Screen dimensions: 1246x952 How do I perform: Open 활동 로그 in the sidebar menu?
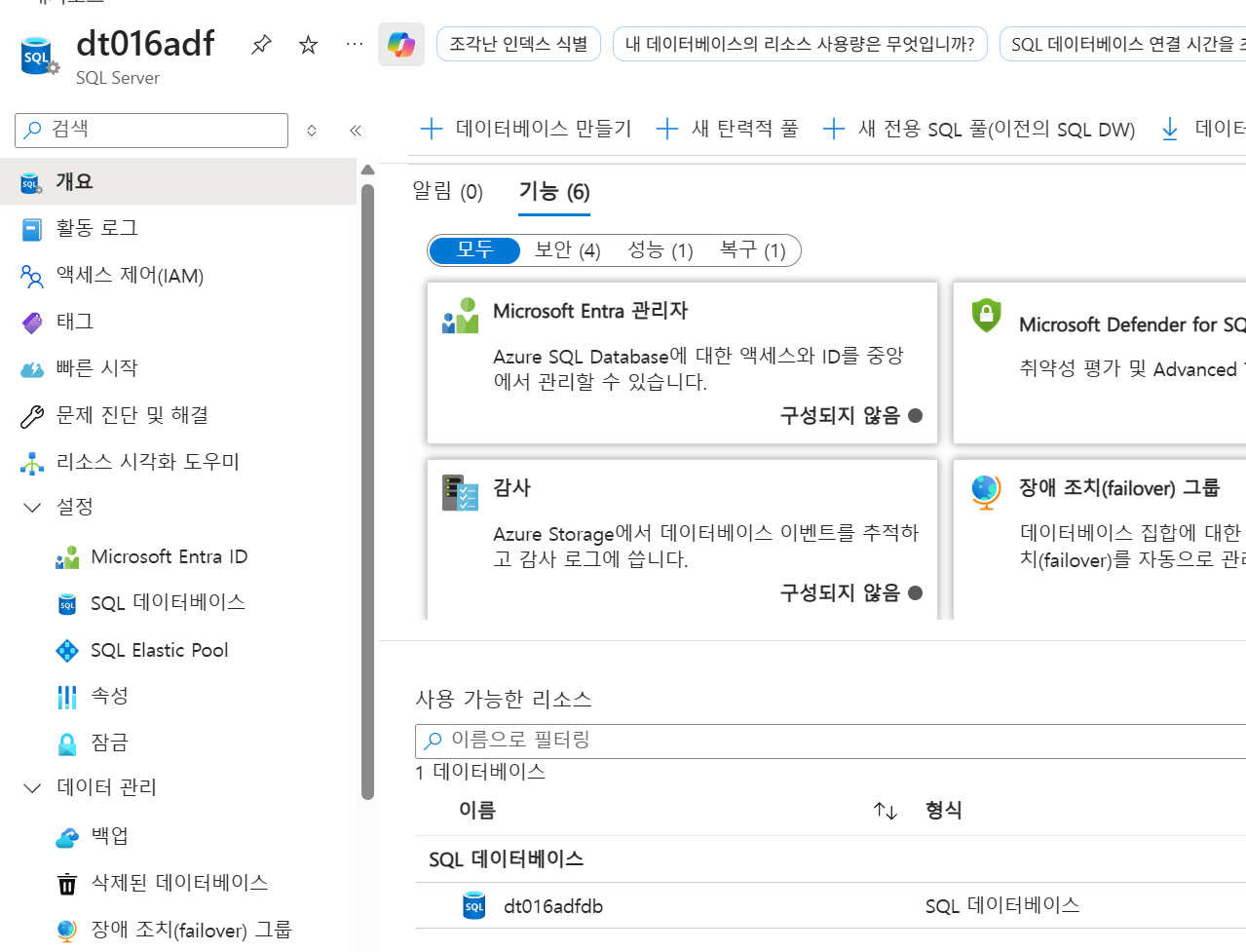[x=178, y=229]
